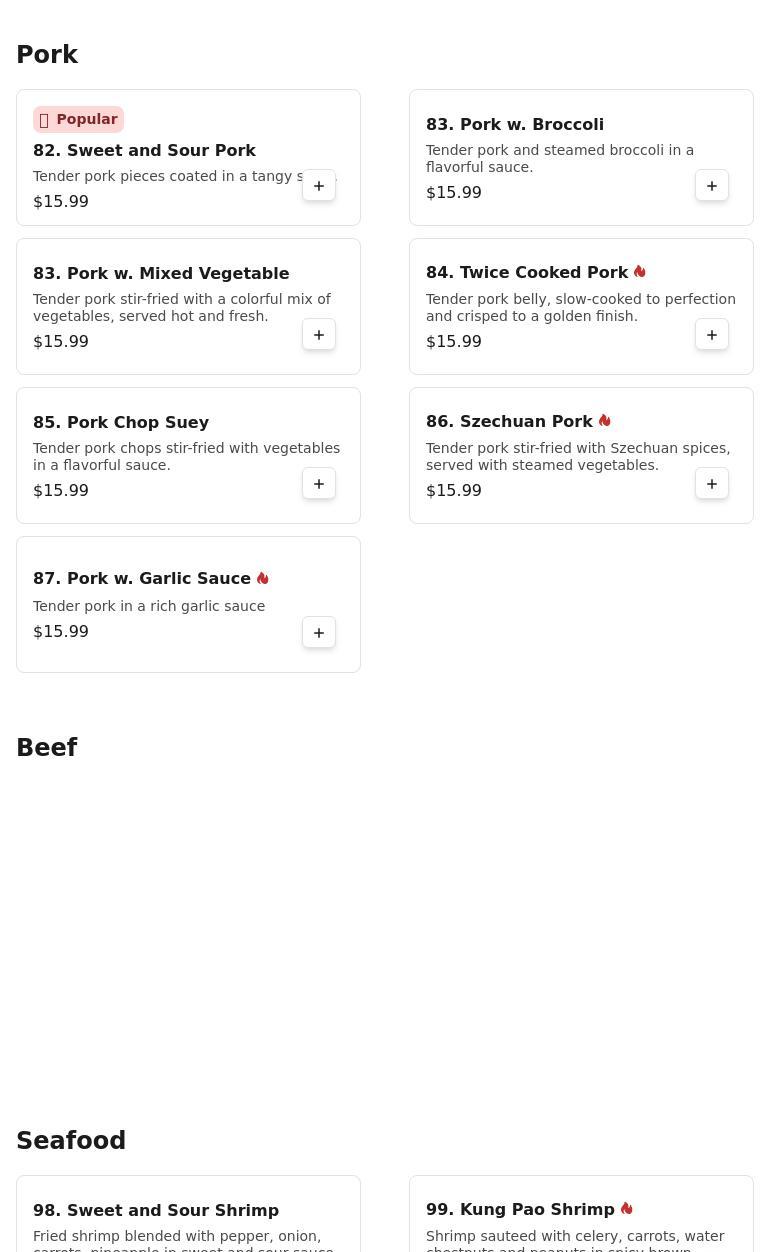Add Pork w. Garlic Sauce plus icon
770x1252 pixels.
(319, 633)
